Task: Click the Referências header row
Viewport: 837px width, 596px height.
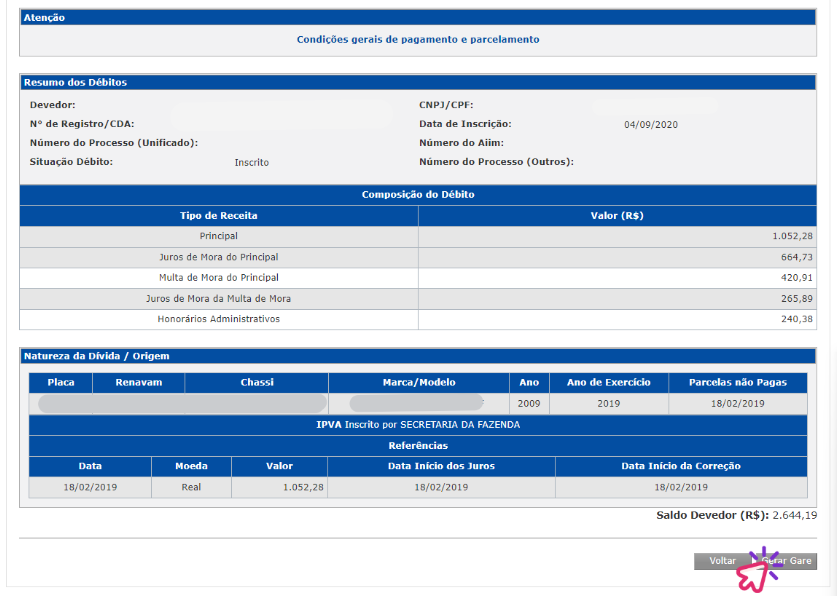Action: point(418,446)
